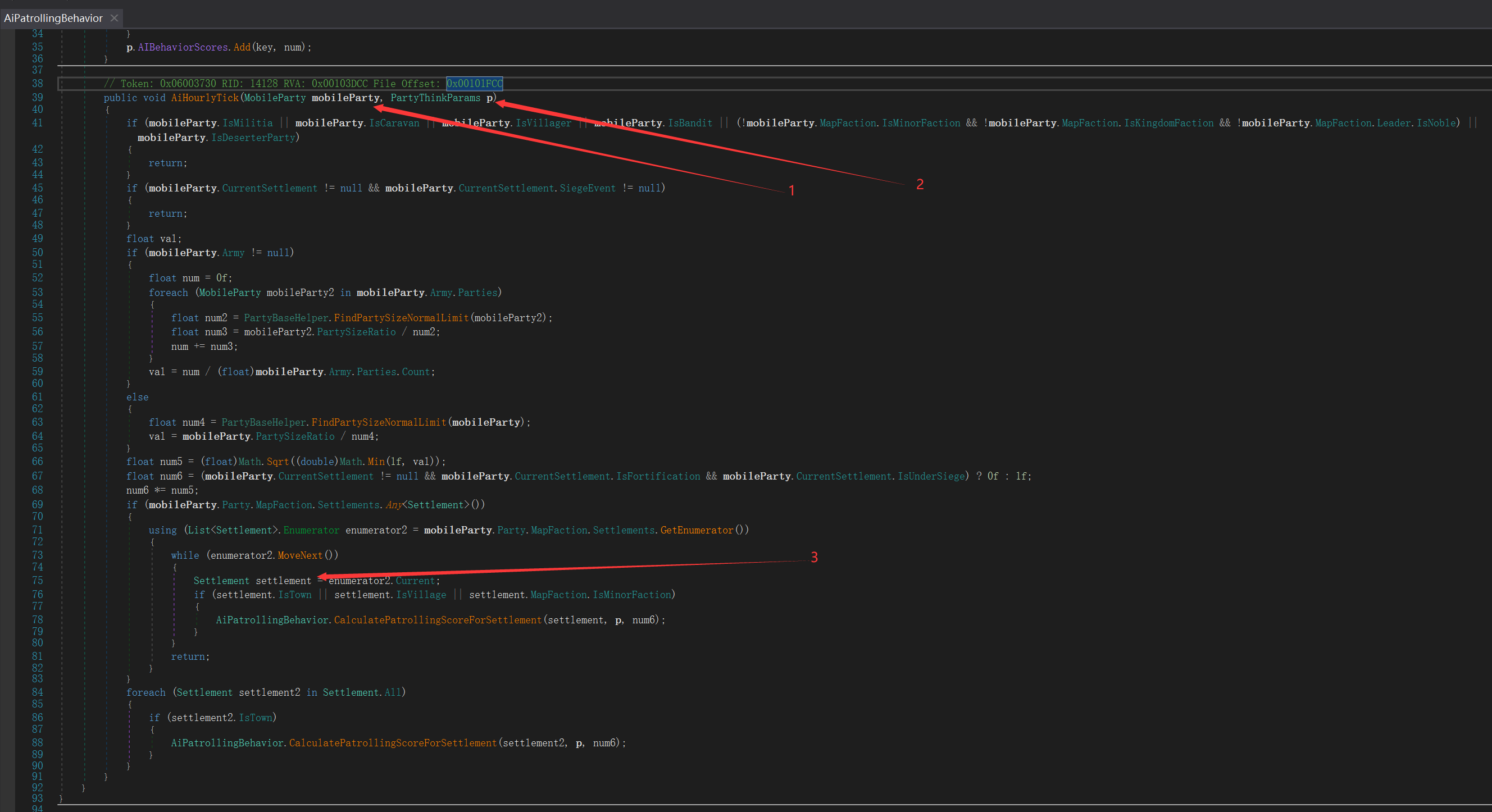Open the Settlement type on line 75
1492x812 pixels.
[x=221, y=581]
